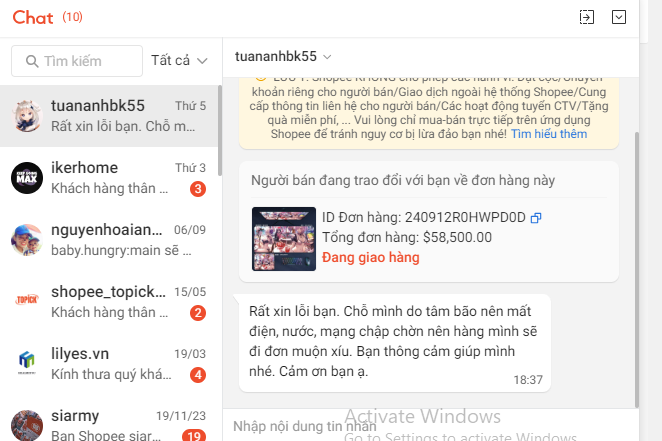Select the shopee_topick conversation
662x441 pixels.
pyautogui.click(x=109, y=302)
